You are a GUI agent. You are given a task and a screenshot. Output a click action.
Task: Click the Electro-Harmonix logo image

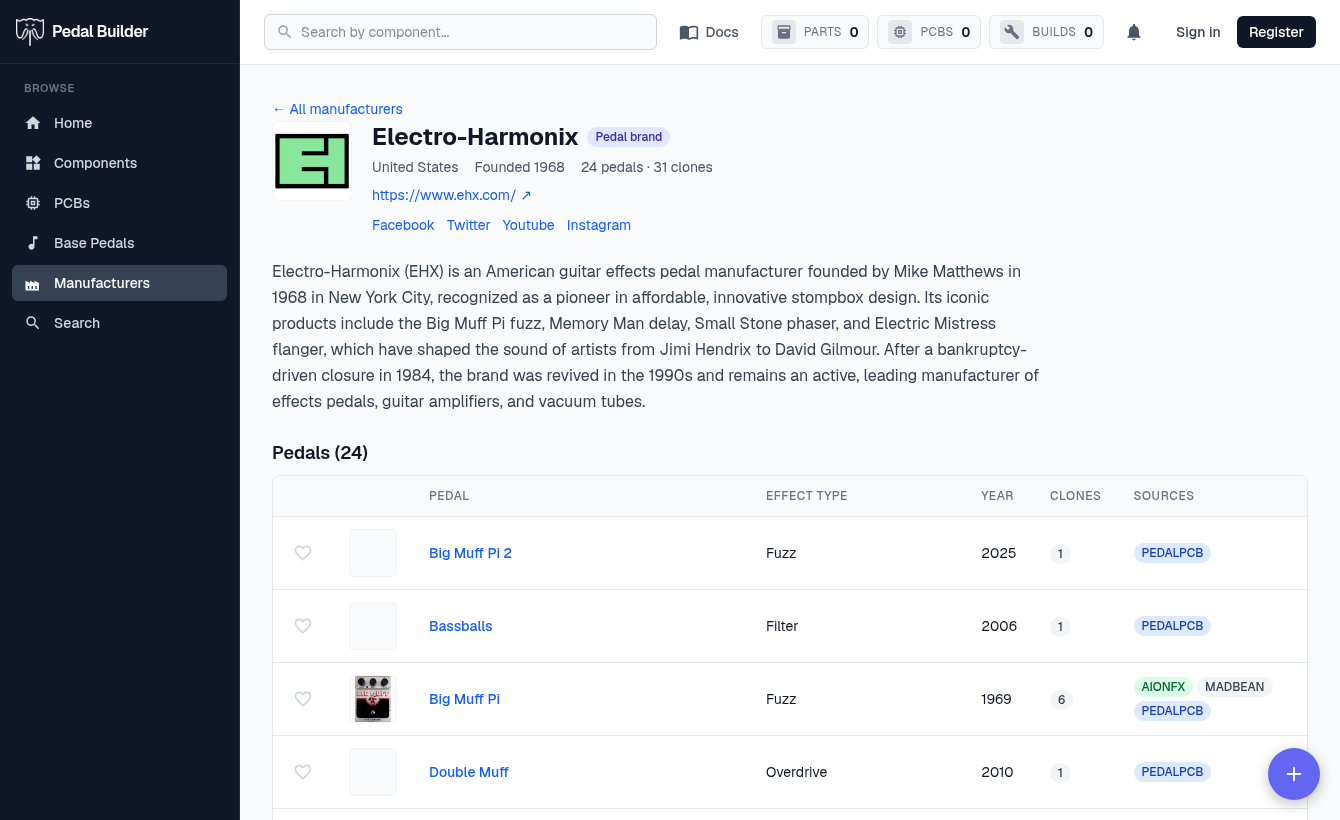[312, 162]
